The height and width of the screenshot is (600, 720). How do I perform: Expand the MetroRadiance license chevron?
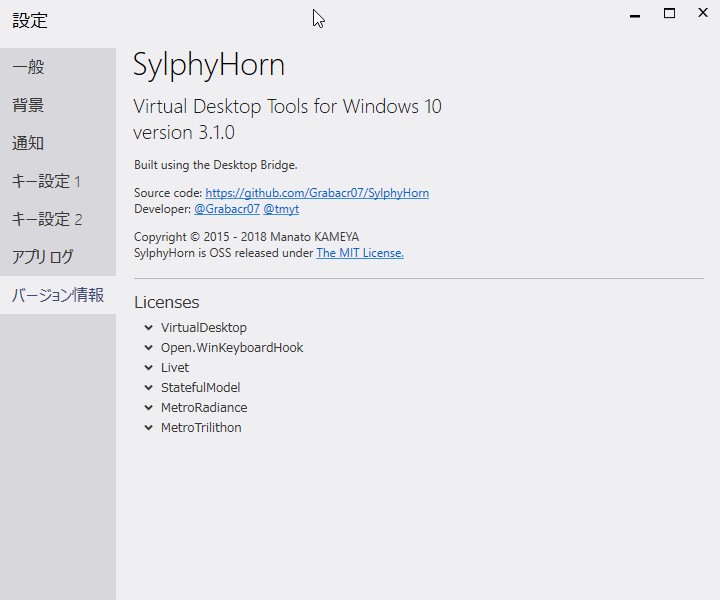(148, 408)
